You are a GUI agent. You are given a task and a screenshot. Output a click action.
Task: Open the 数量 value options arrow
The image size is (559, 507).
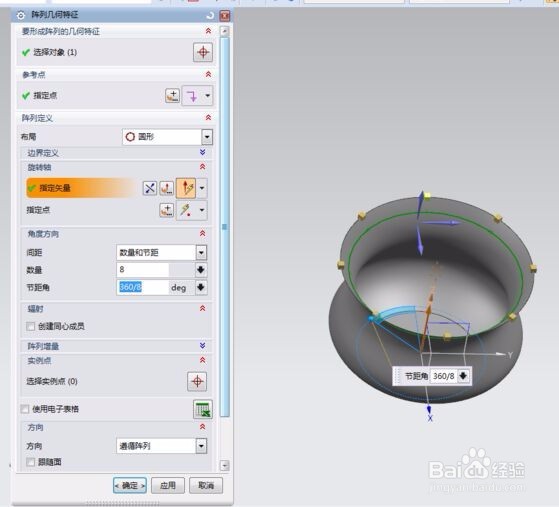(x=201, y=270)
